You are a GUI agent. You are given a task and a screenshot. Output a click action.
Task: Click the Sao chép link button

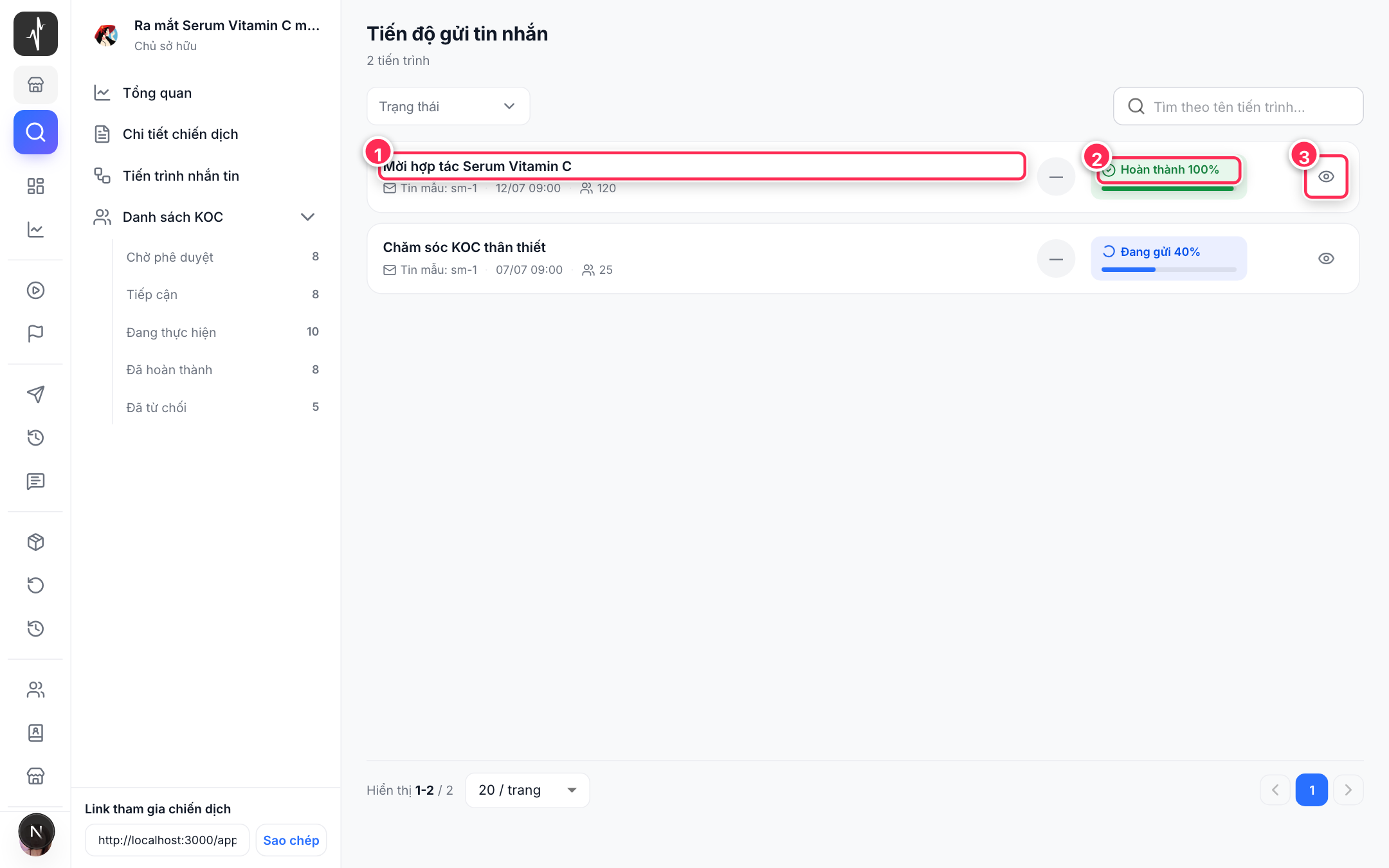291,840
